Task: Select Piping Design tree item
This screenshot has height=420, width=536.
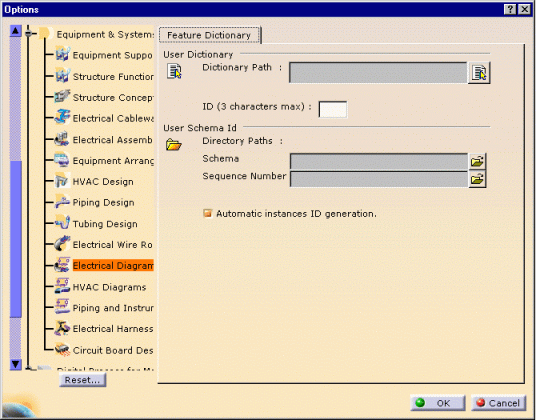Action: [x=103, y=203]
